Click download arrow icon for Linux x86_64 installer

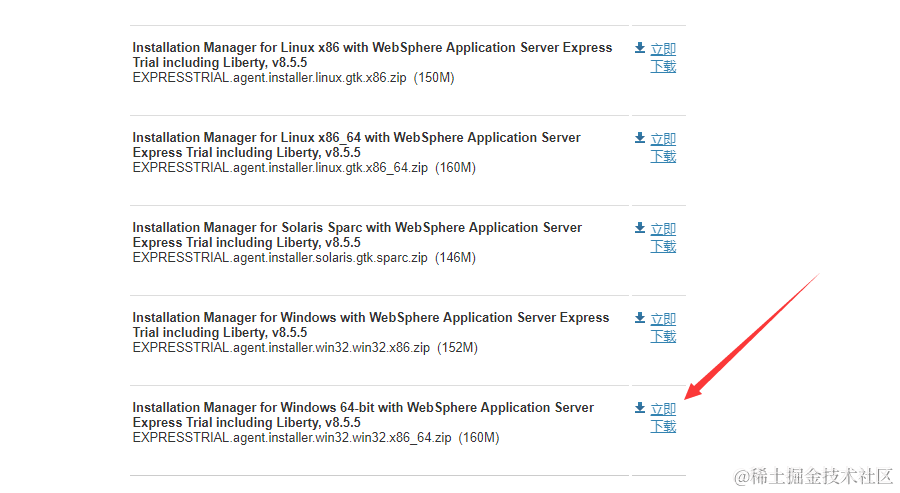[x=640, y=138]
